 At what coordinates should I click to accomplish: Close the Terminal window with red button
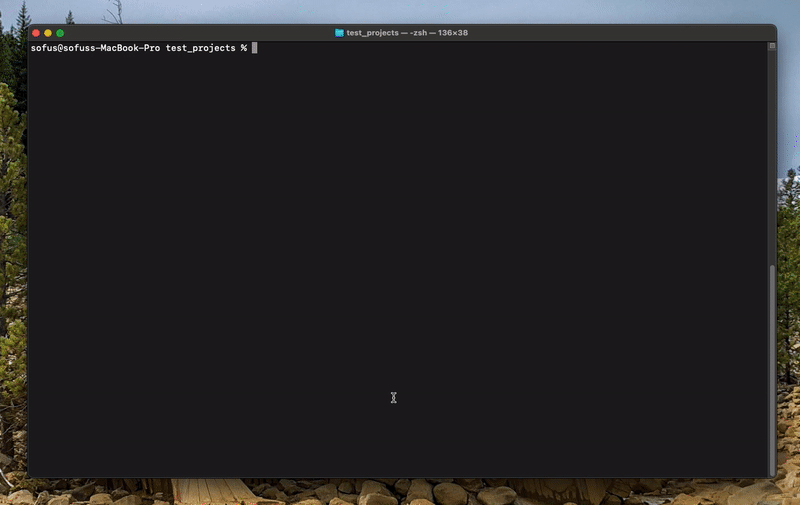click(36, 33)
